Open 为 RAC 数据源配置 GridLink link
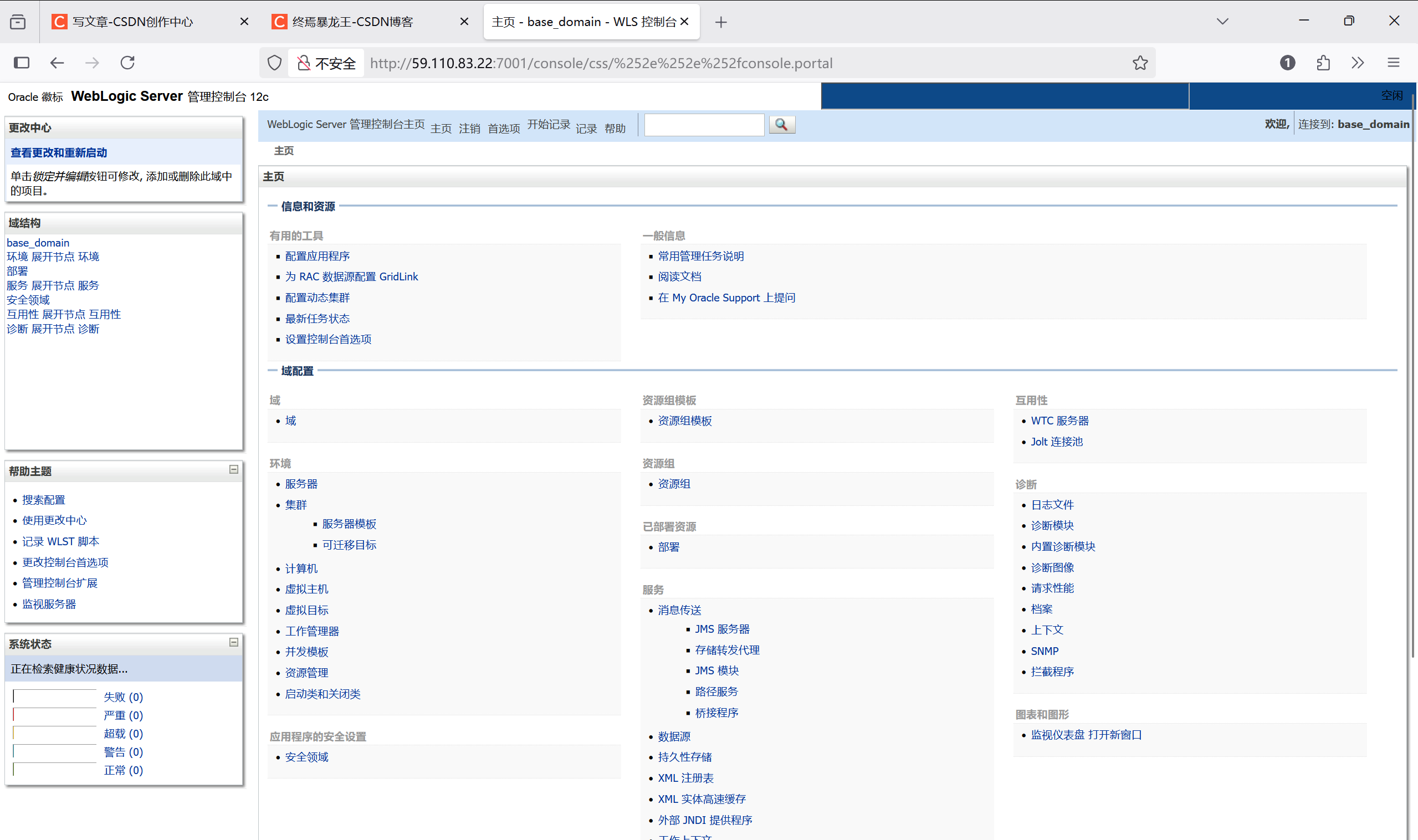 click(x=351, y=277)
